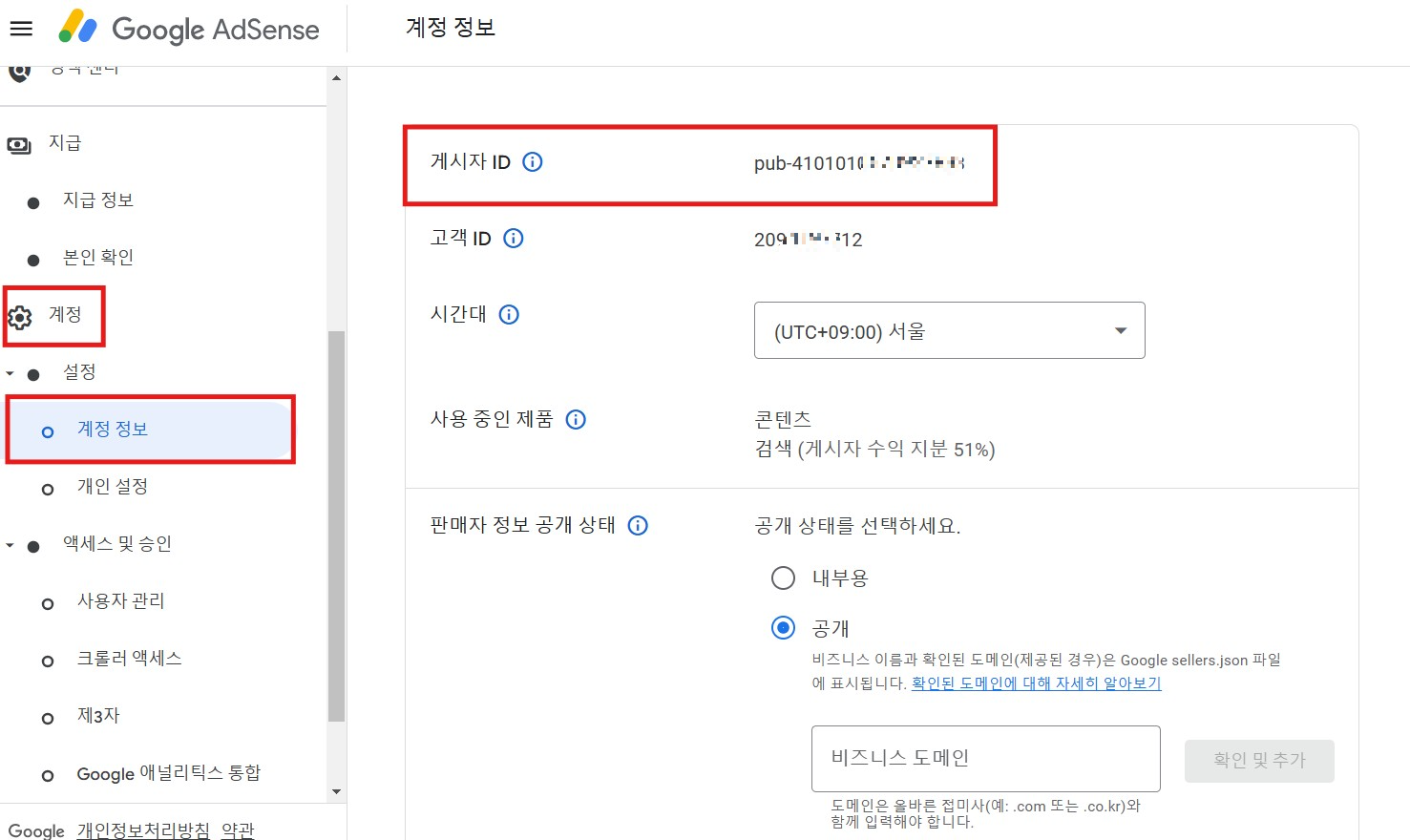Click the 계정 gear icon in sidebar
1410x840 pixels.
tap(19, 316)
